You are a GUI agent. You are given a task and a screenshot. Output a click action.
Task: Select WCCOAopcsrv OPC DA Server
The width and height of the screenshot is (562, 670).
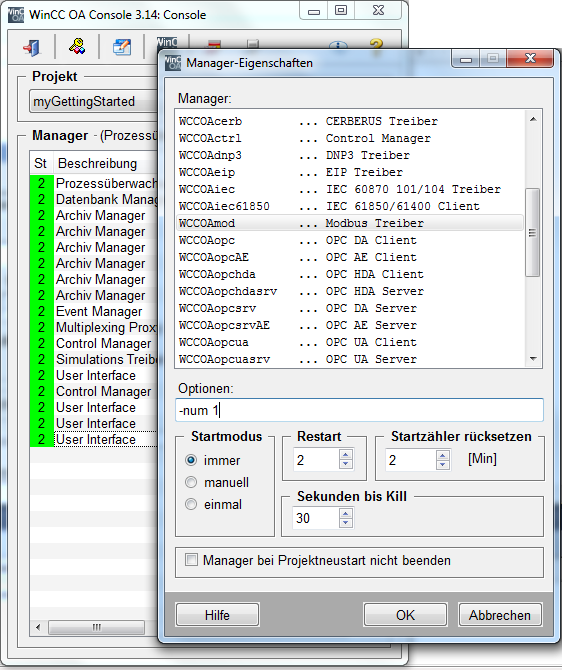pos(350,308)
